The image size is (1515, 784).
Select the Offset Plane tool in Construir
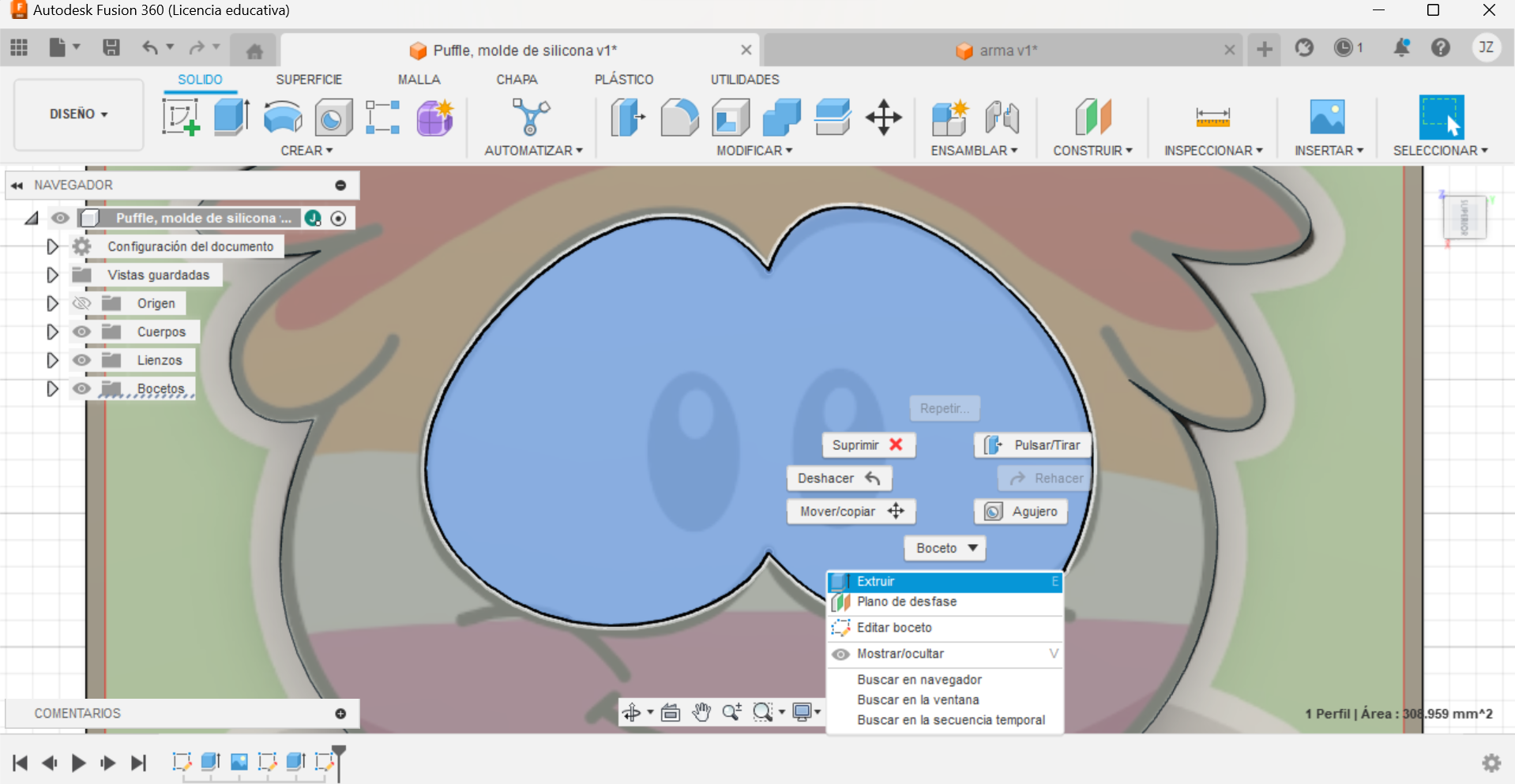pyautogui.click(x=1093, y=117)
